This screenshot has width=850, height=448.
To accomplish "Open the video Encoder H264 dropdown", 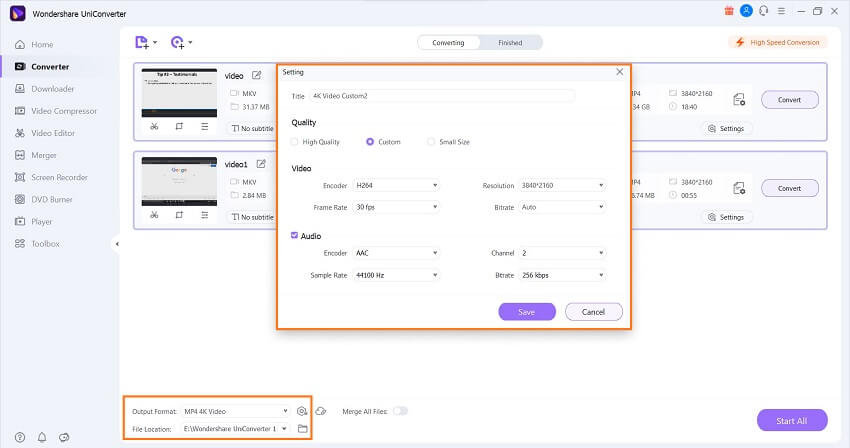I will click(396, 185).
